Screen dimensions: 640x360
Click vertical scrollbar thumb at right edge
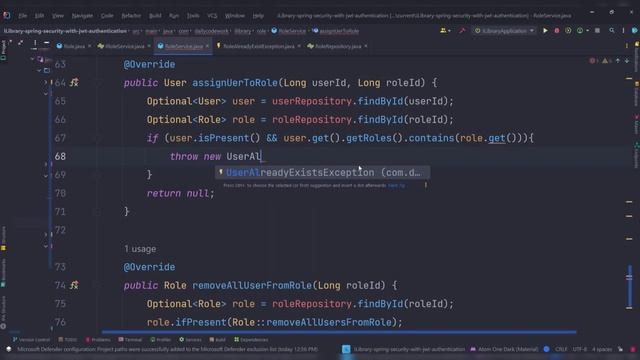[629, 287]
